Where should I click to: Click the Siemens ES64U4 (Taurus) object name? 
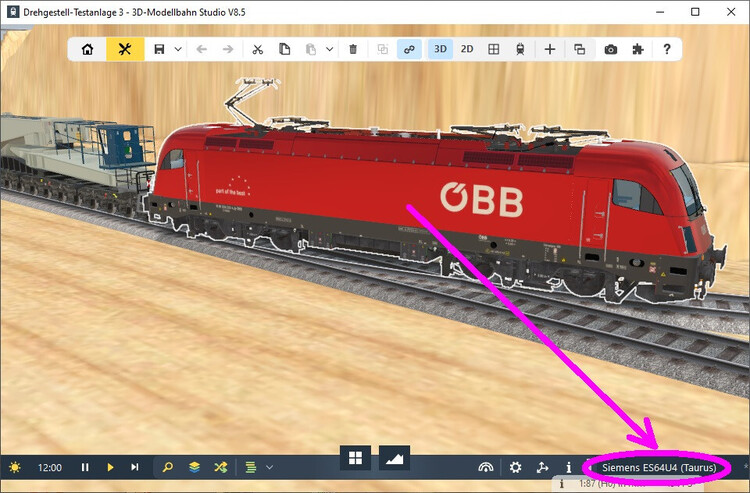(659, 468)
